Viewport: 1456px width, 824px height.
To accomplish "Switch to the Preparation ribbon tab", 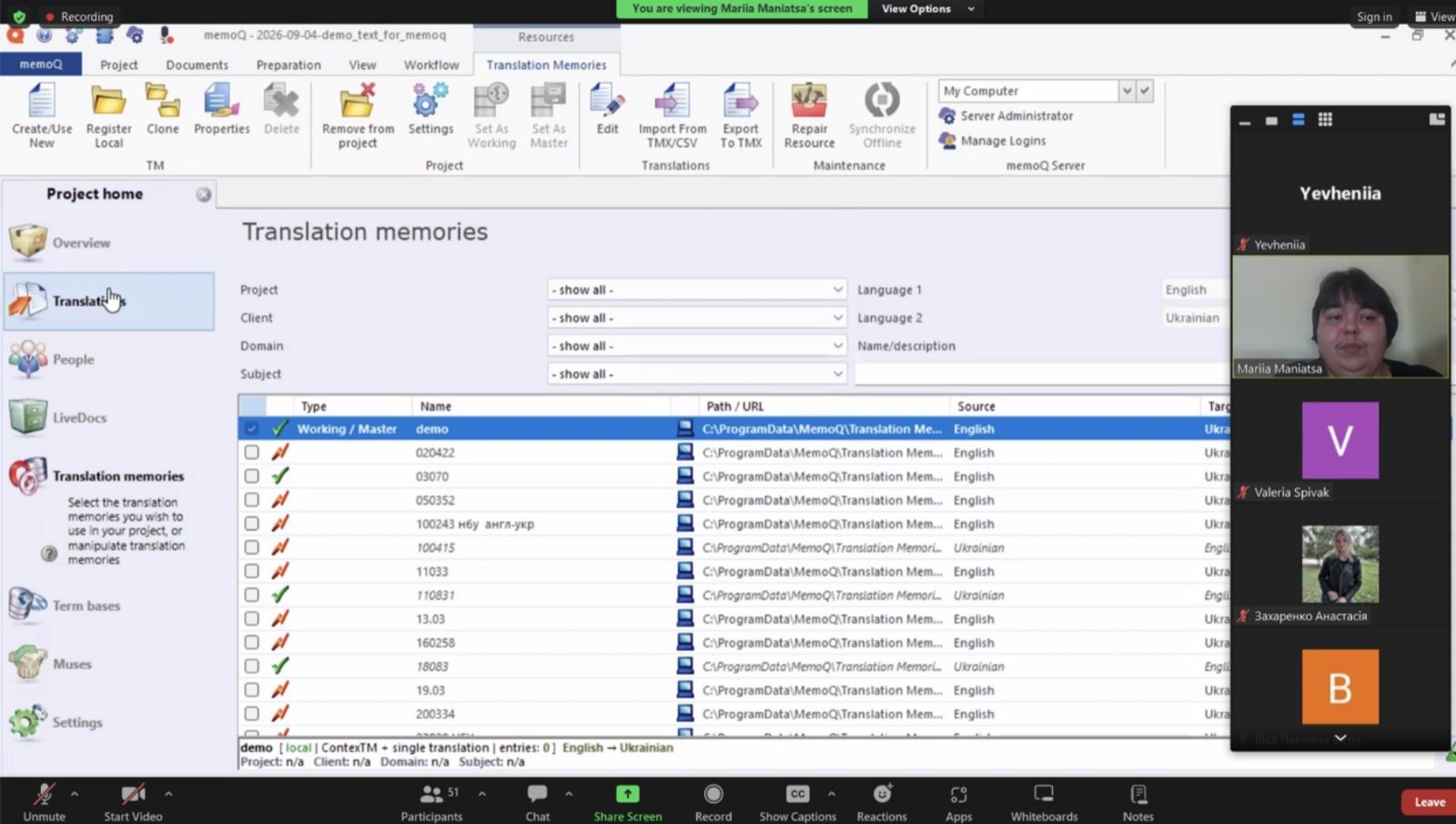I will [288, 65].
